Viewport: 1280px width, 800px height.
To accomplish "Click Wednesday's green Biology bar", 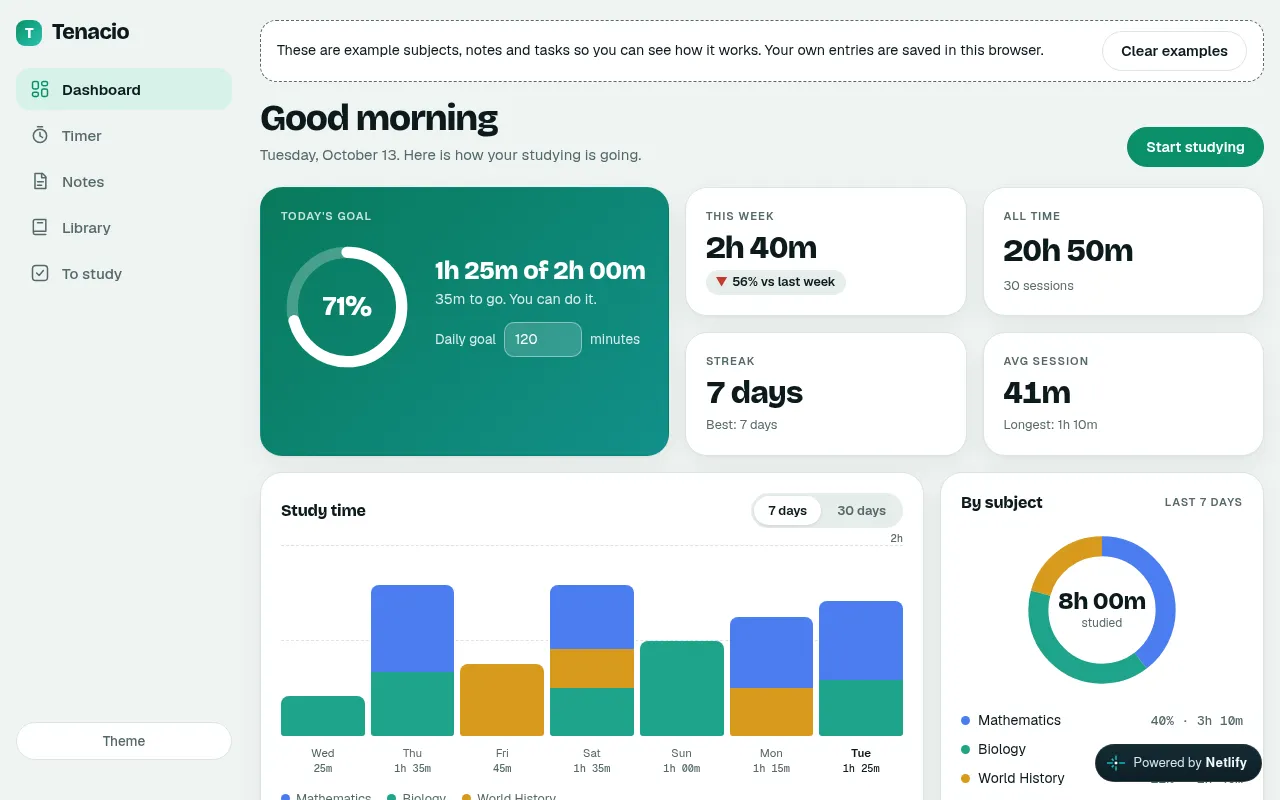I will (x=323, y=716).
